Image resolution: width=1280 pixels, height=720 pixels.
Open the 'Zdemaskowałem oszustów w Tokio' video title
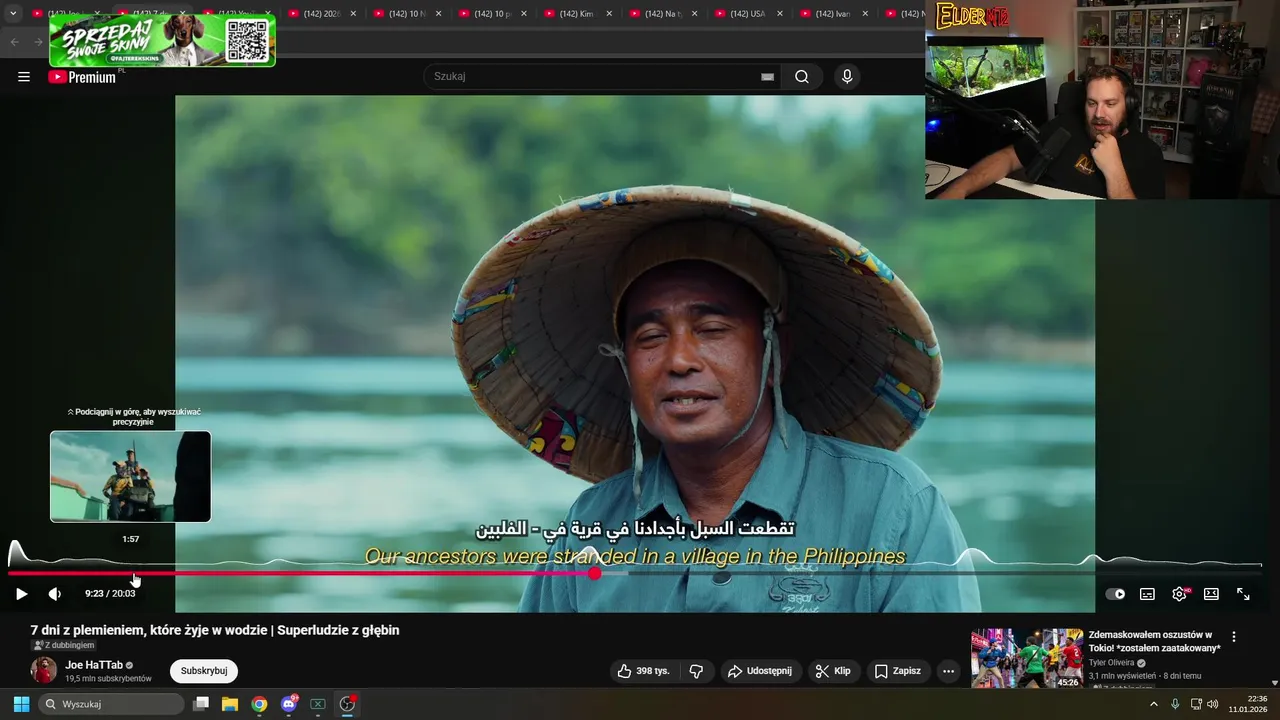click(x=1154, y=641)
